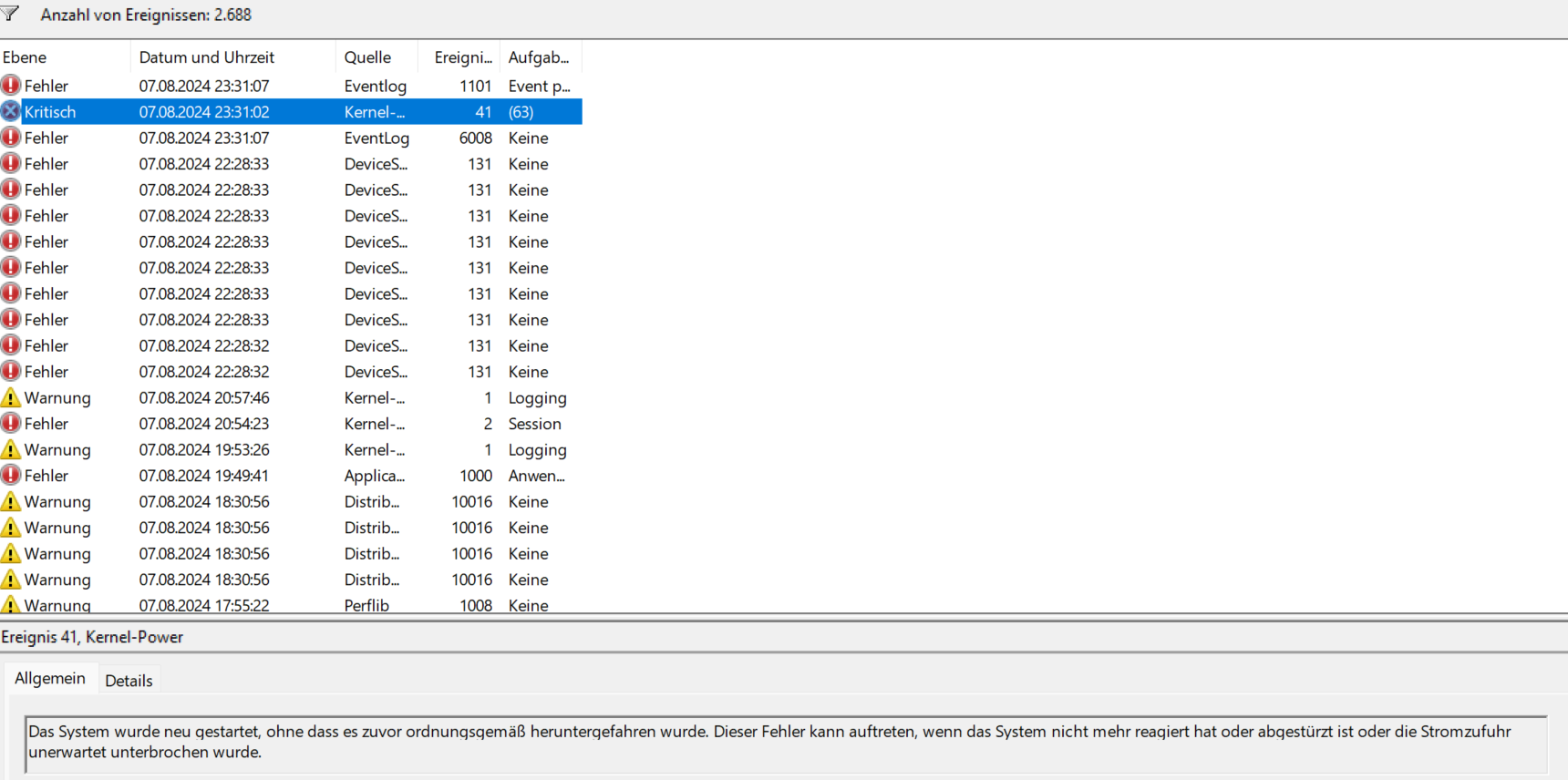Select date cell 07.08.2024 17:55:22
1568x780 pixels.
[x=204, y=605]
